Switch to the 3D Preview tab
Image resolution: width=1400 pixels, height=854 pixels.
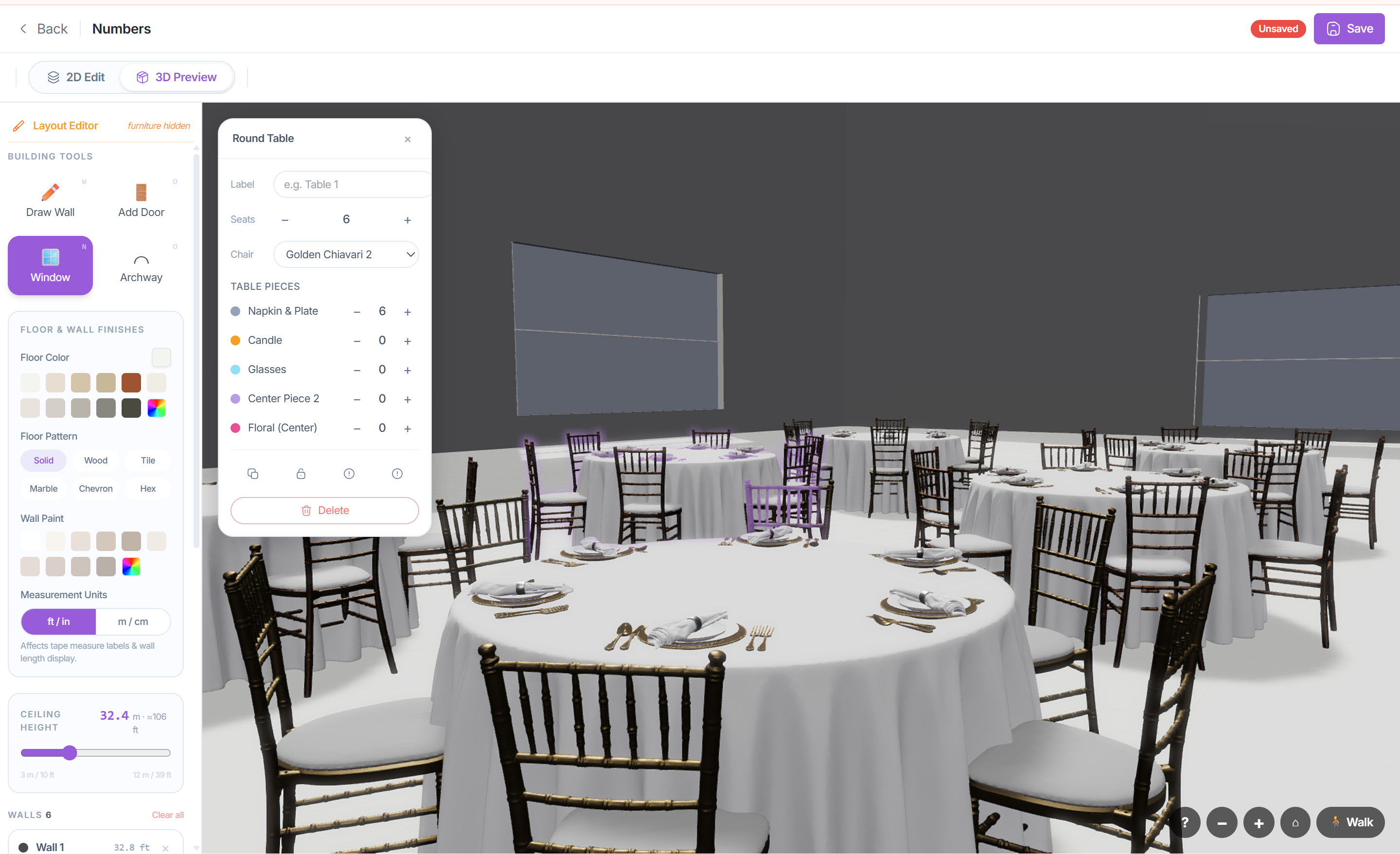point(177,77)
